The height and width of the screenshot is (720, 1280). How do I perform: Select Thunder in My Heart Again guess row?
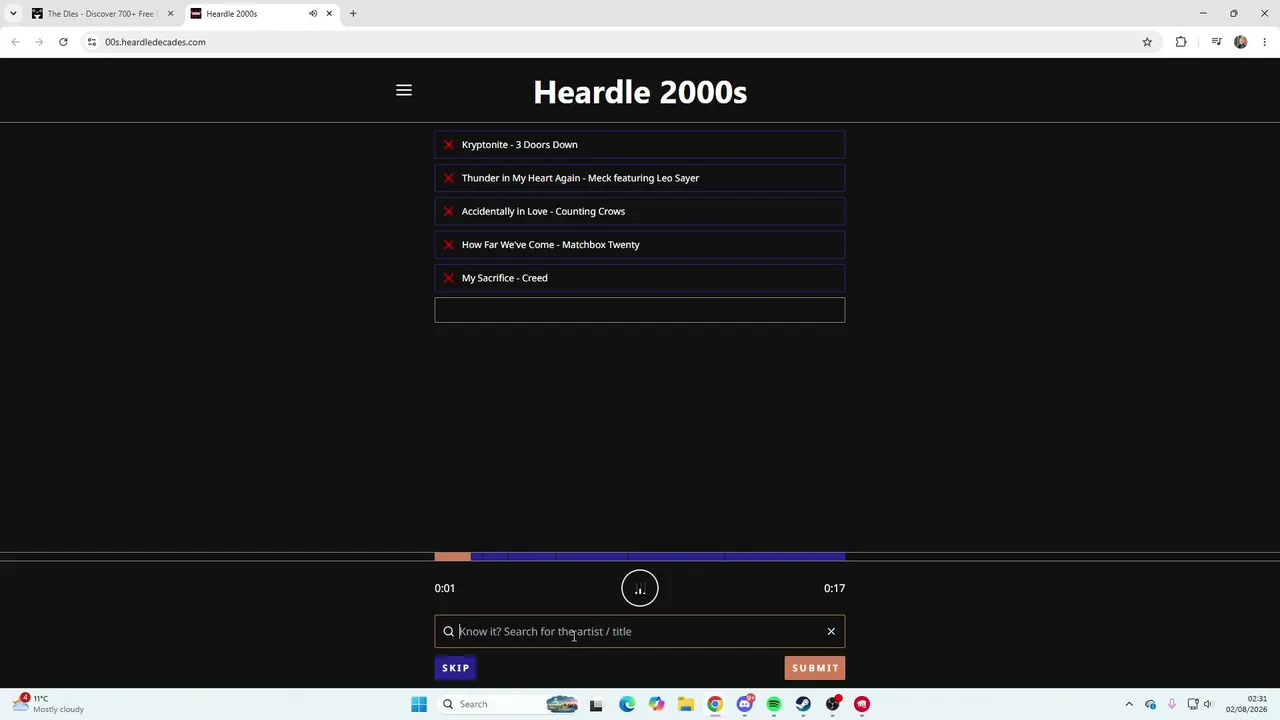[x=640, y=178]
